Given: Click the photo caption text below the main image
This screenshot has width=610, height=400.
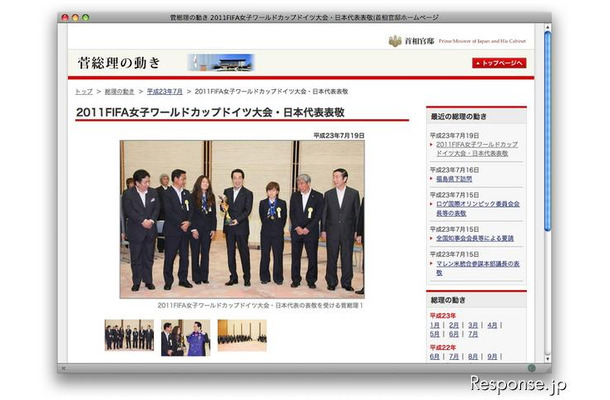Looking at the screenshot, I should tap(260, 305).
